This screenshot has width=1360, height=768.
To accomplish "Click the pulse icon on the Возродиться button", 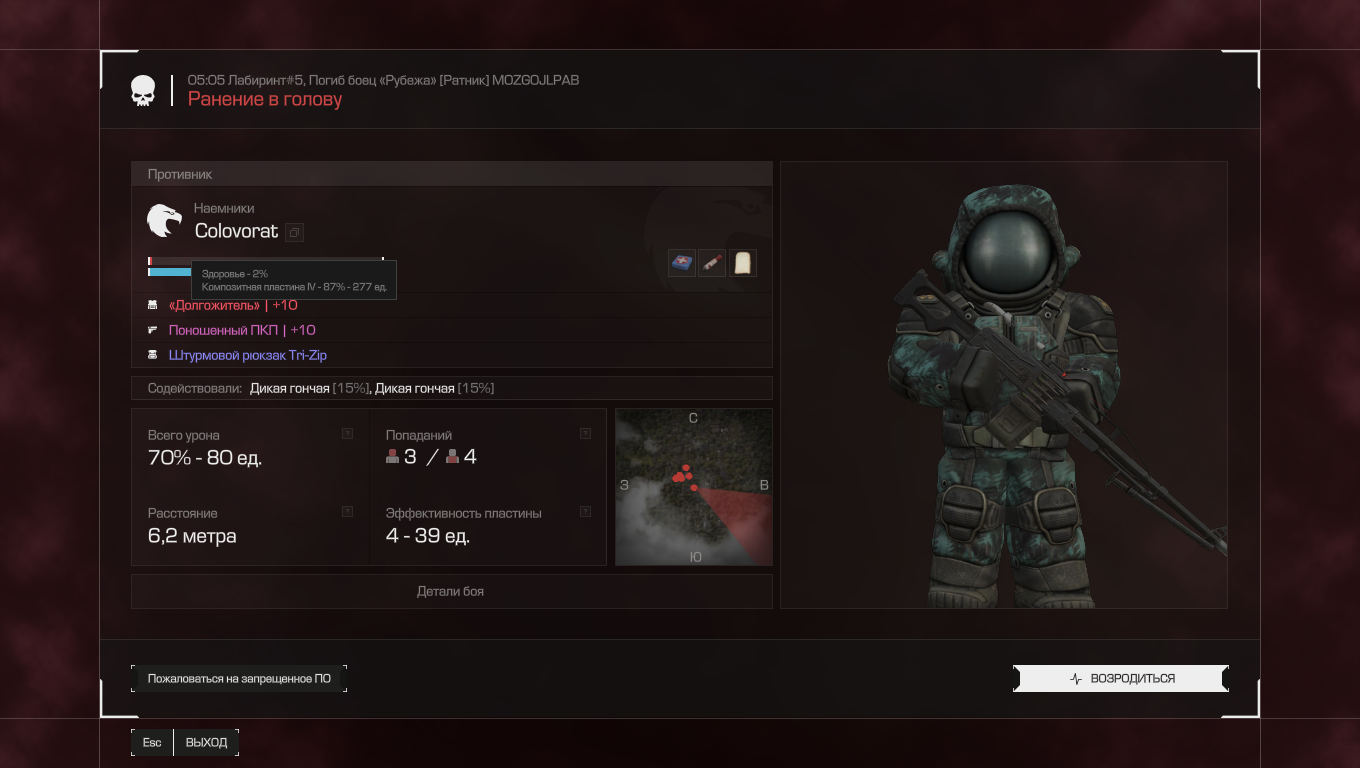I will 1076,679.
